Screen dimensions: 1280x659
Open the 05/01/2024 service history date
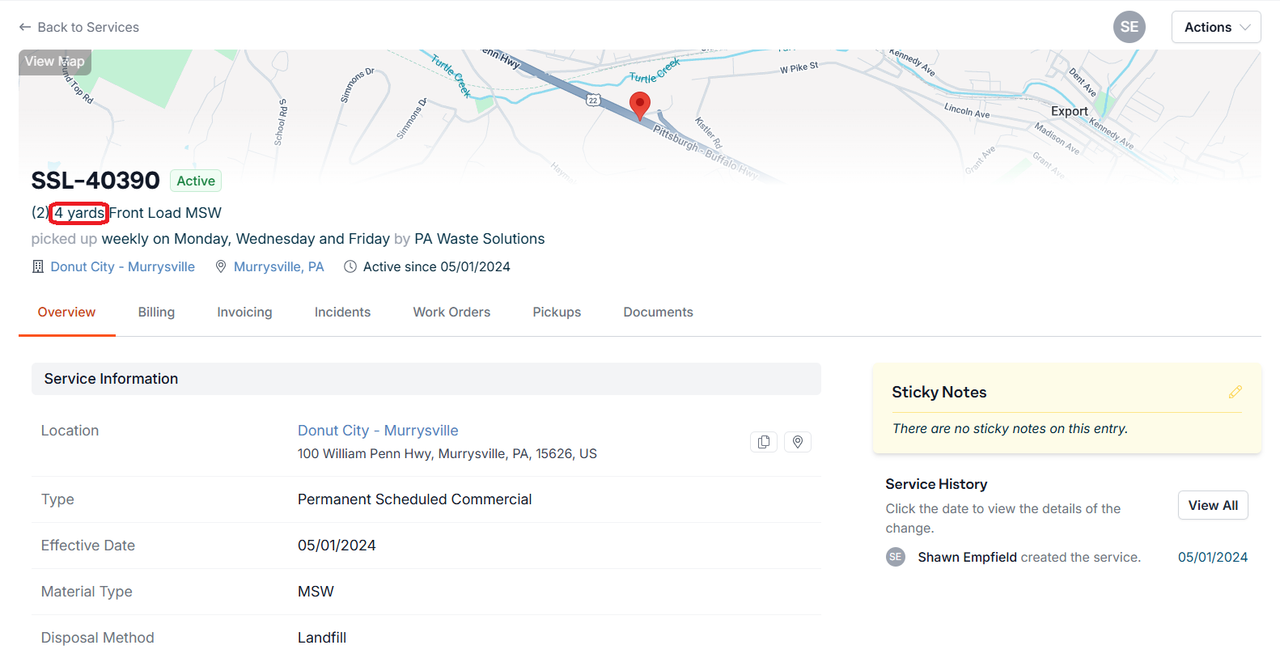(x=1213, y=557)
